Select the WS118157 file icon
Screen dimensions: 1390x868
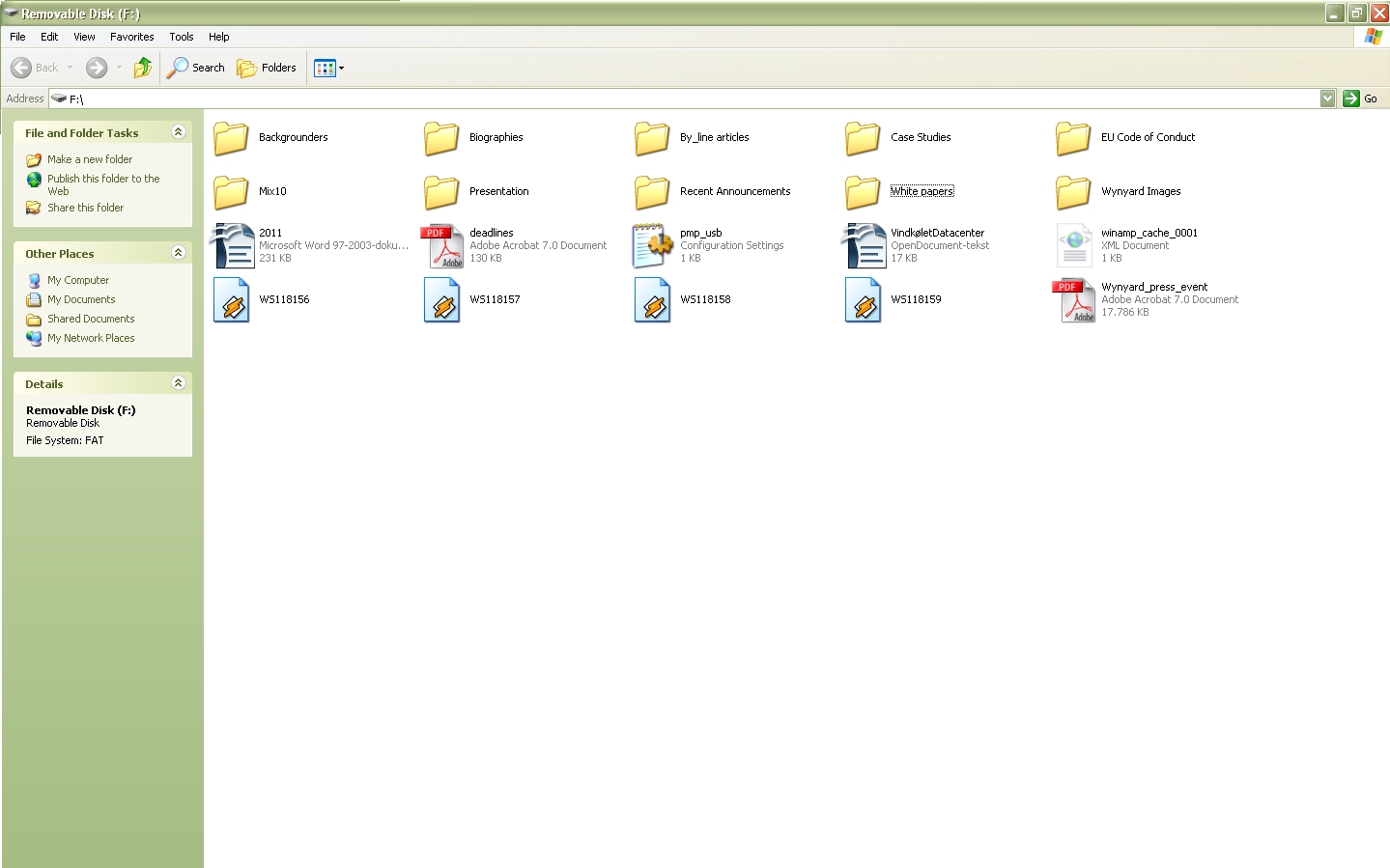pyautogui.click(x=442, y=299)
